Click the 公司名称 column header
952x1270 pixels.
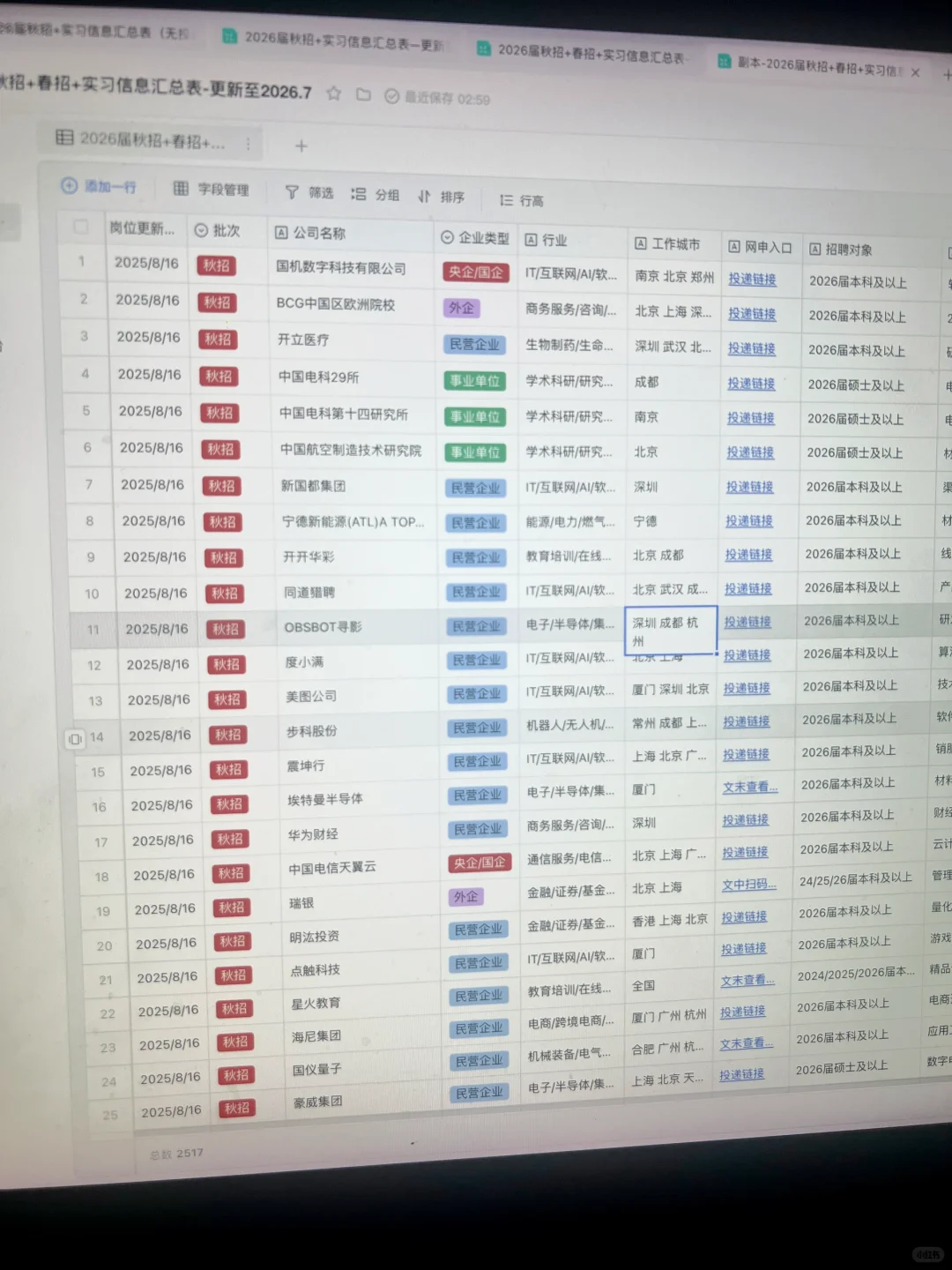click(x=348, y=233)
